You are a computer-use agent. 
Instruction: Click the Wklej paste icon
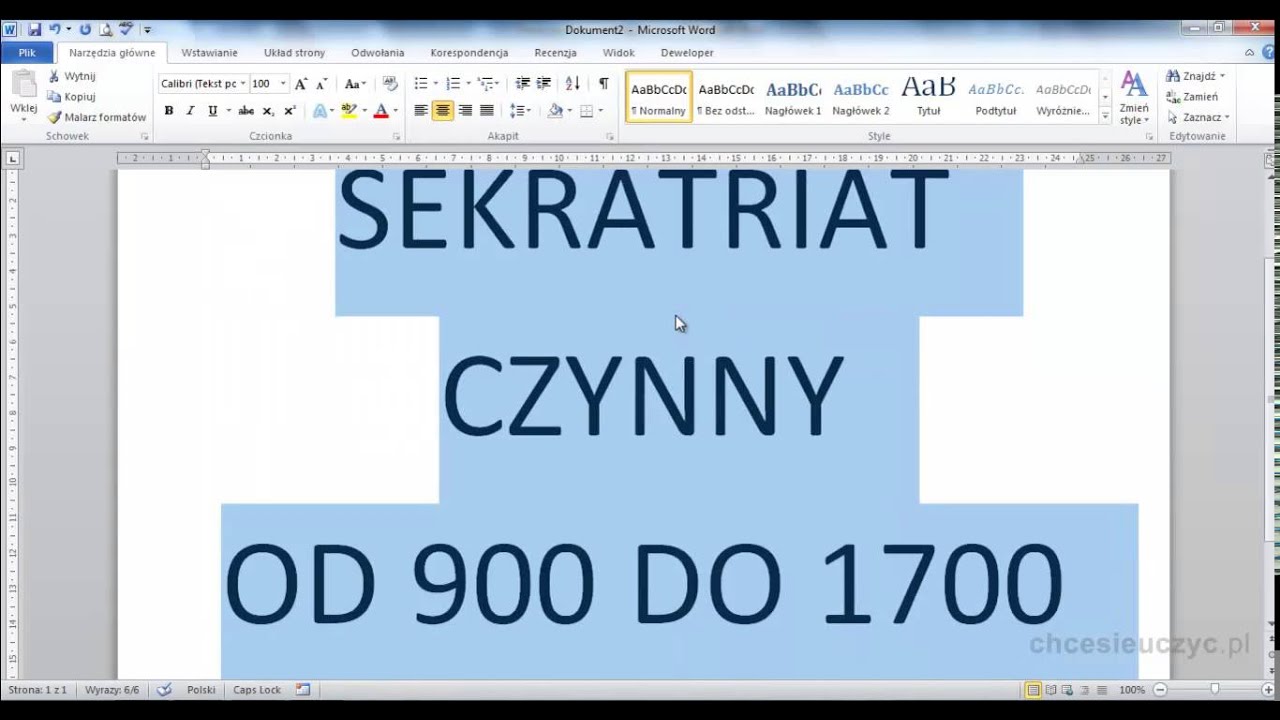pyautogui.click(x=23, y=84)
